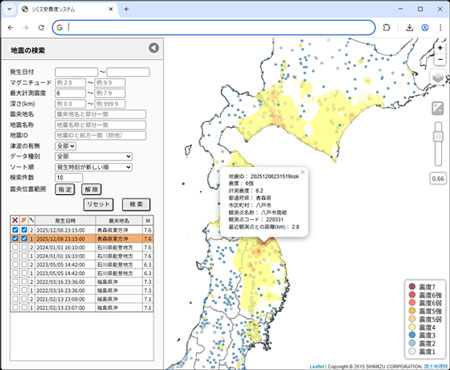Viewport: 450px width, 370px height.
Task: Open a new browser tab
Action: tap(126, 9)
